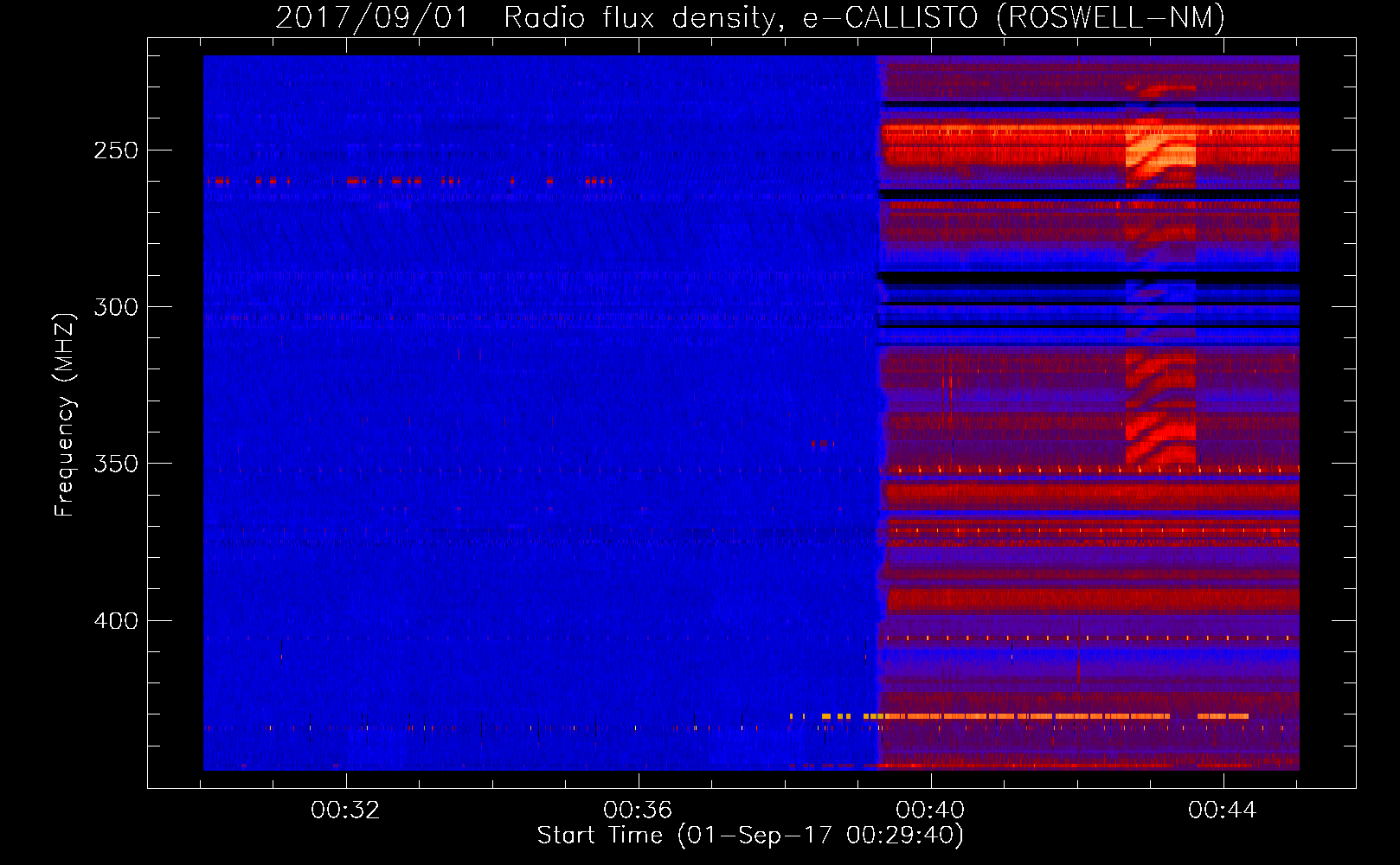Click the striped burst feature near 340 MHz
This screenshot has height=865, width=1400.
pos(1160,439)
